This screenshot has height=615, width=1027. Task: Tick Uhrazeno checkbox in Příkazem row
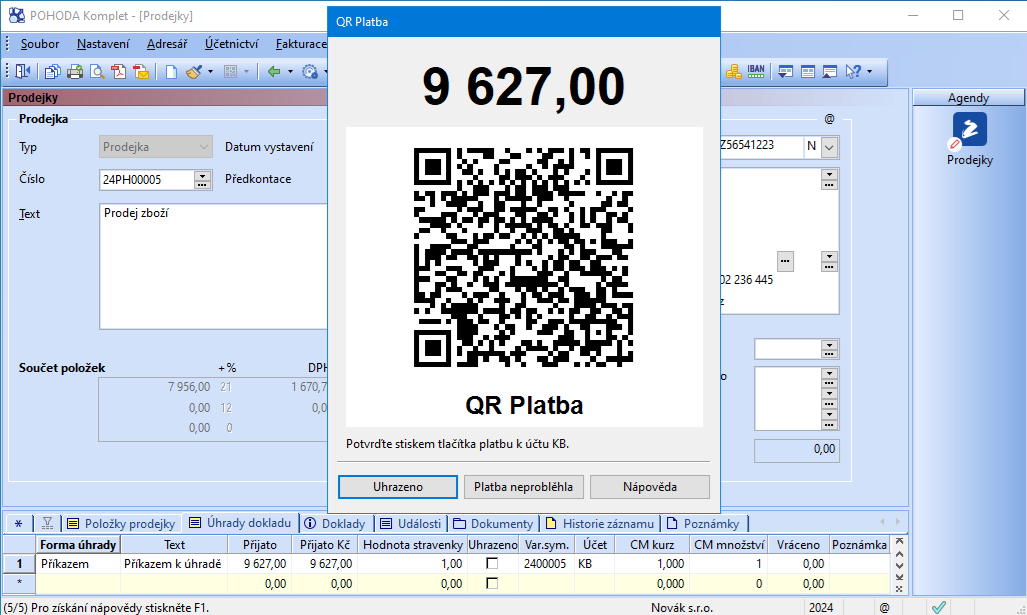(x=492, y=563)
